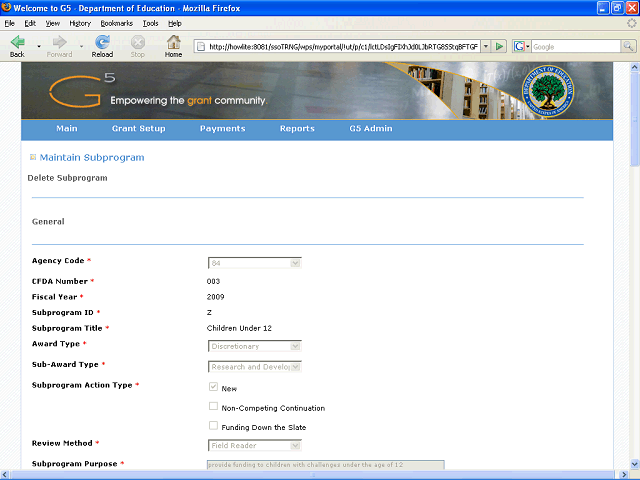Click the address bar URL field
This screenshot has width=640, height=480.
pos(343,47)
